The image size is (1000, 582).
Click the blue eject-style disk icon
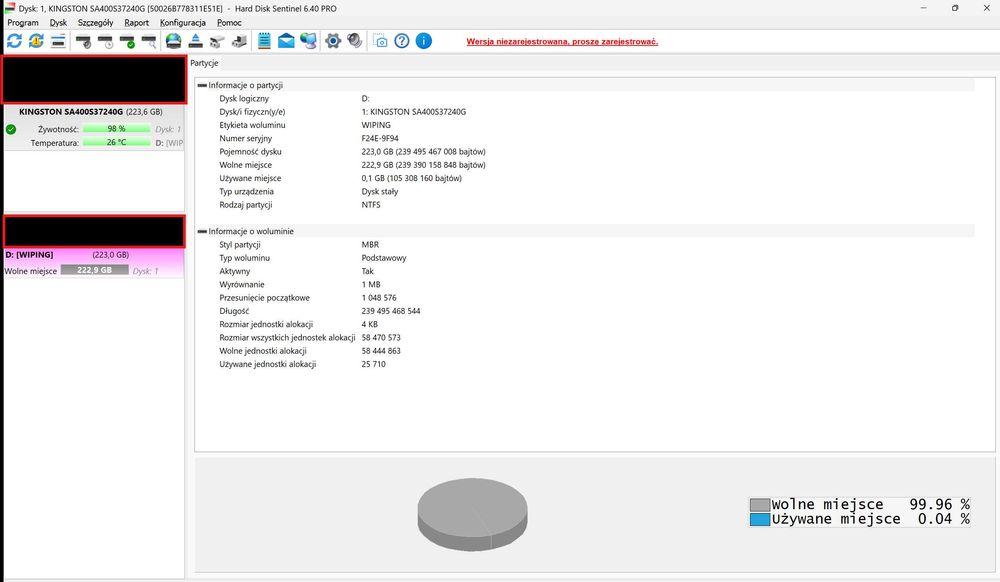click(196, 41)
